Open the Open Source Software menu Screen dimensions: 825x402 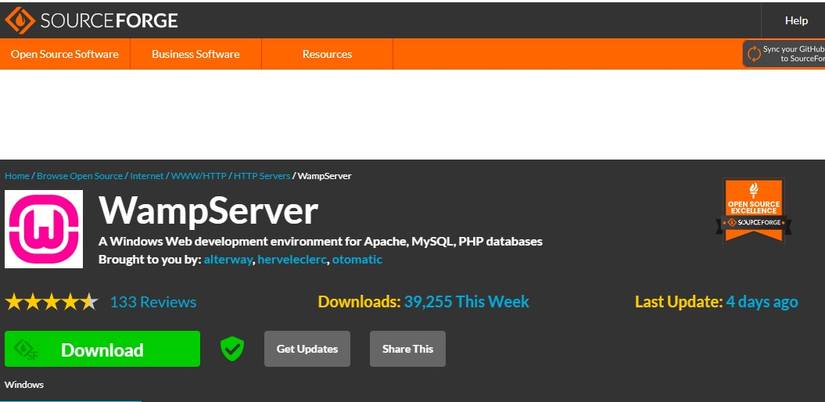[x=65, y=54]
